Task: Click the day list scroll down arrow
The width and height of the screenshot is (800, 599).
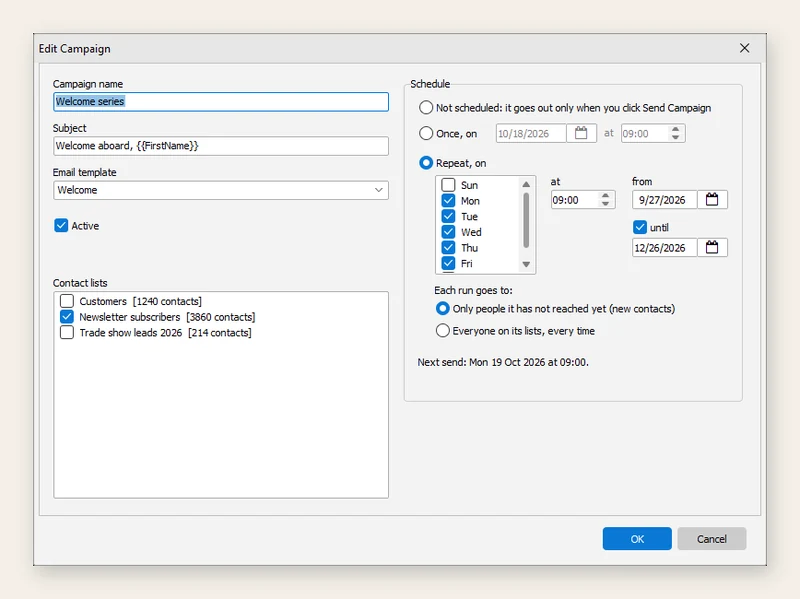Action: click(x=526, y=264)
